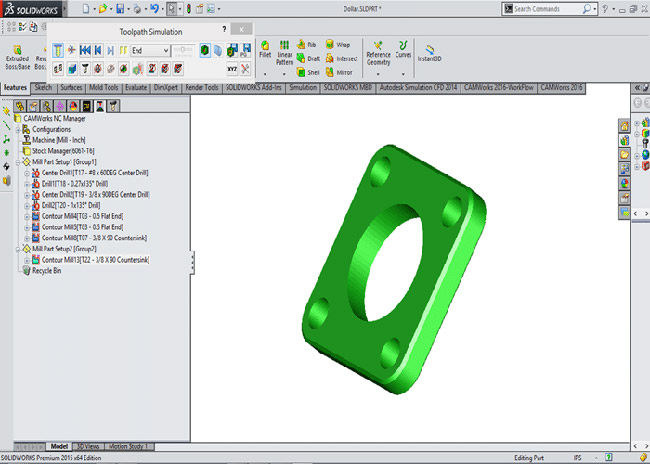The height and width of the screenshot is (464, 650).
Task: Toggle green stock display button
Action: [x=205, y=50]
